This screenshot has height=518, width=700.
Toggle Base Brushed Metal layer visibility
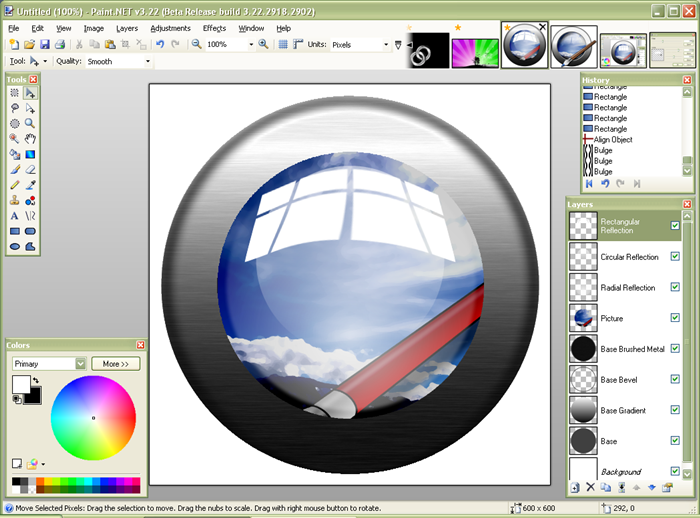[x=675, y=348]
